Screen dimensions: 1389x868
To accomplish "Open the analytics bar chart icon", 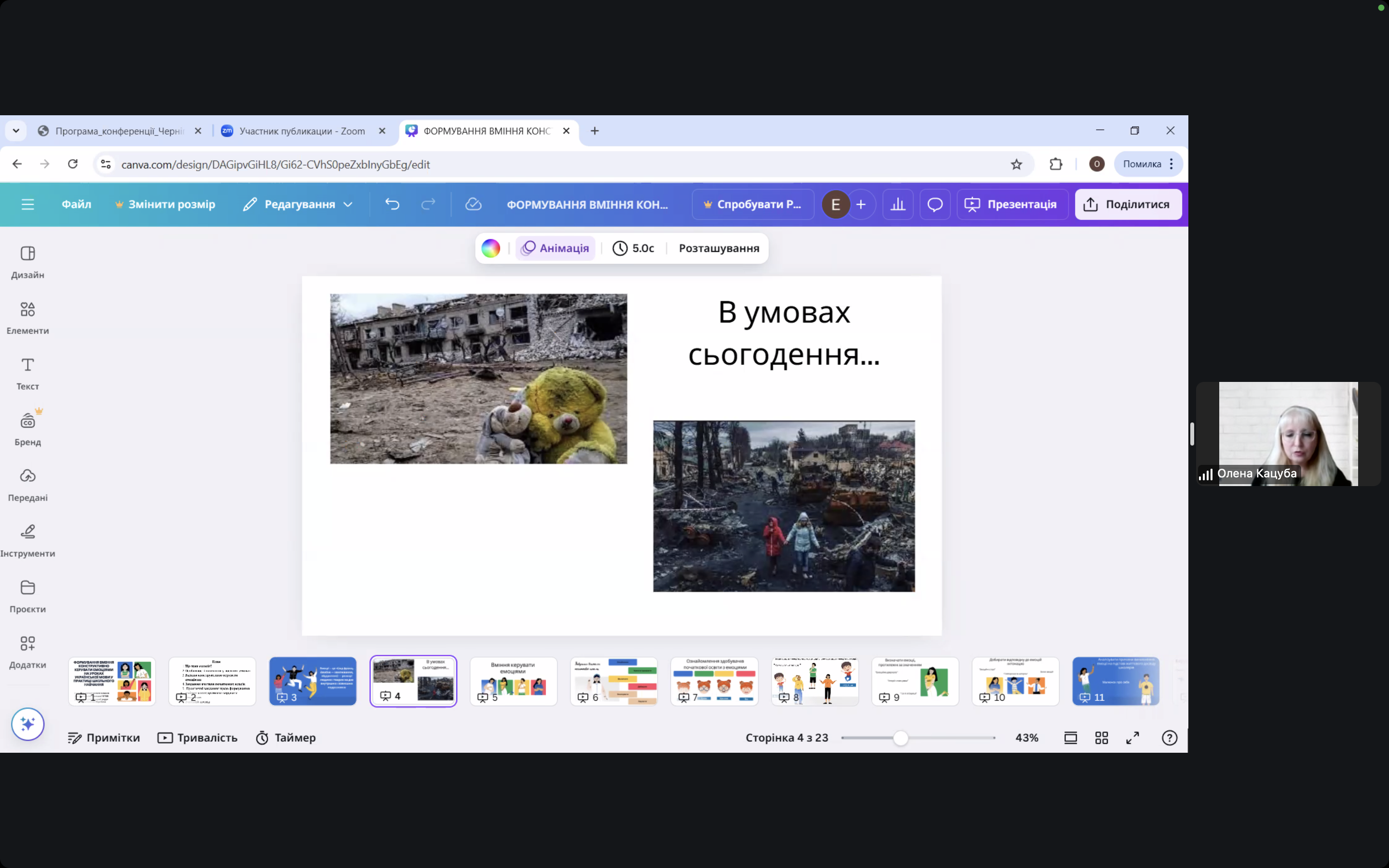I will pyautogui.click(x=898, y=204).
